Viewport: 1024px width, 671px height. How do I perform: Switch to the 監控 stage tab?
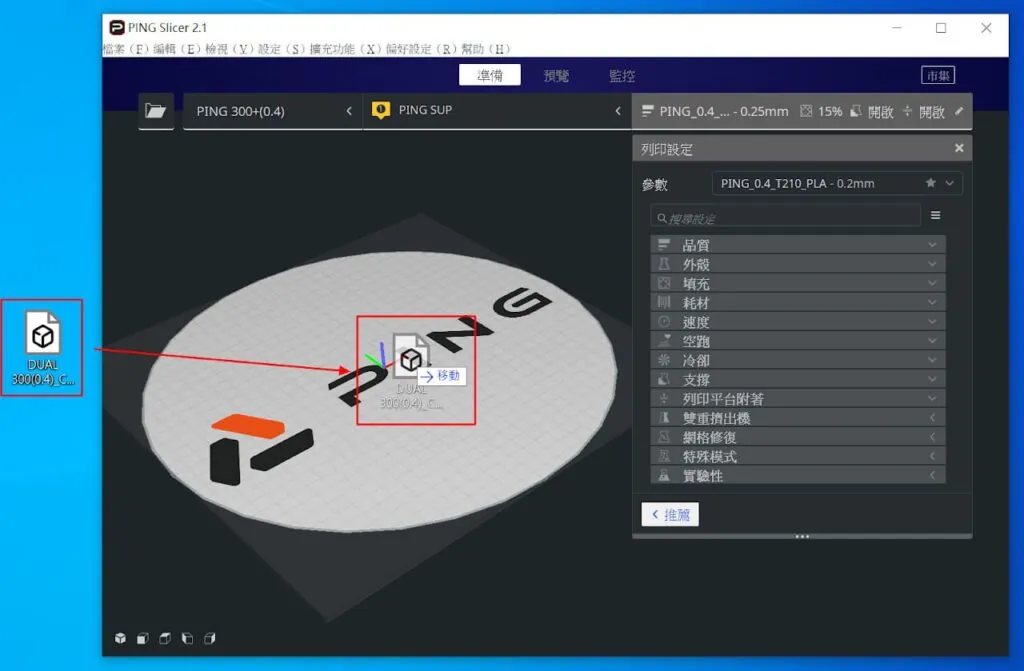pyautogui.click(x=622, y=75)
